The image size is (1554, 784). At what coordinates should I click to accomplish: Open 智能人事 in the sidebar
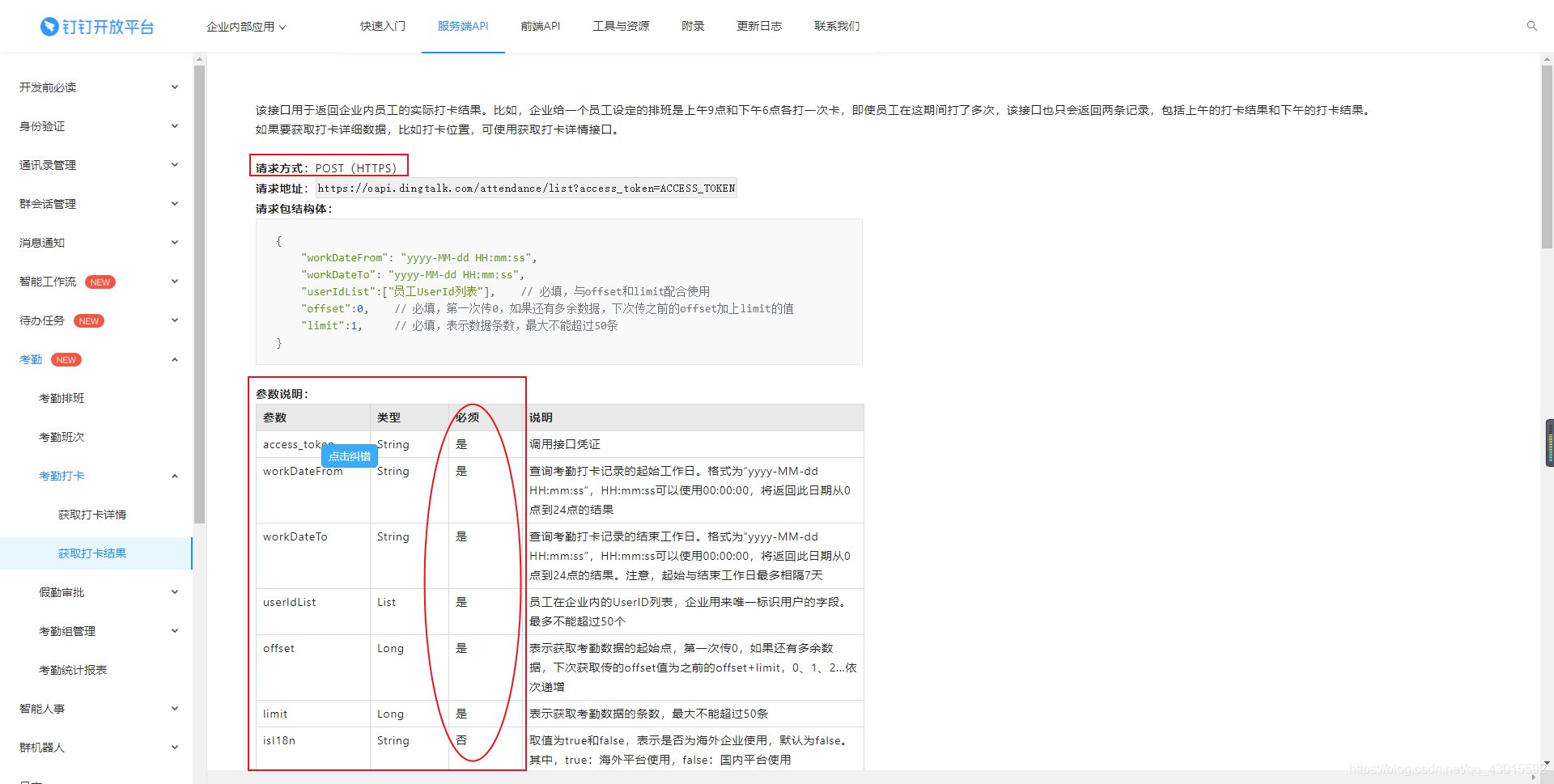[42, 709]
